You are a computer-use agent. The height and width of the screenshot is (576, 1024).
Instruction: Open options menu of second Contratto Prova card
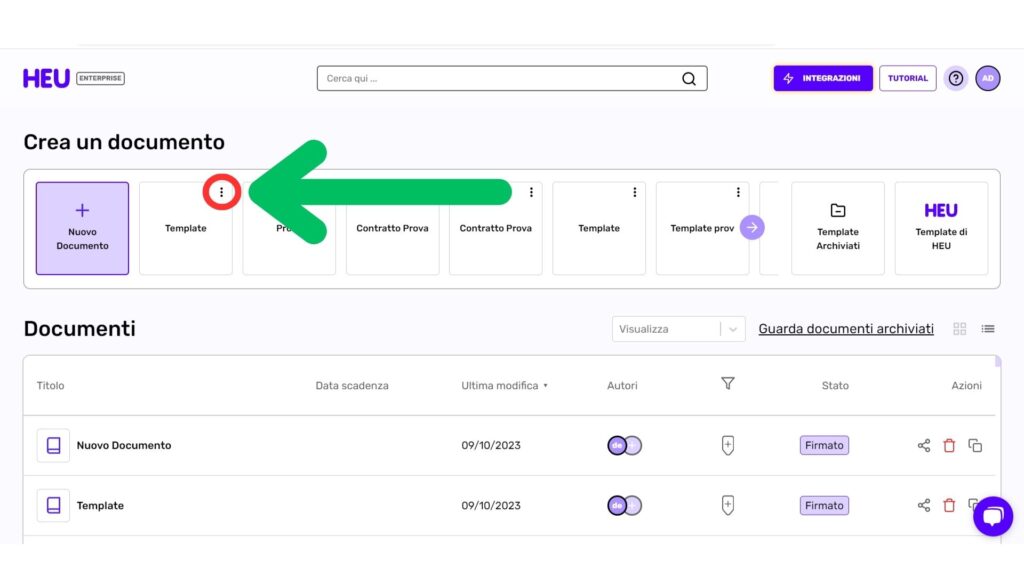click(x=531, y=192)
